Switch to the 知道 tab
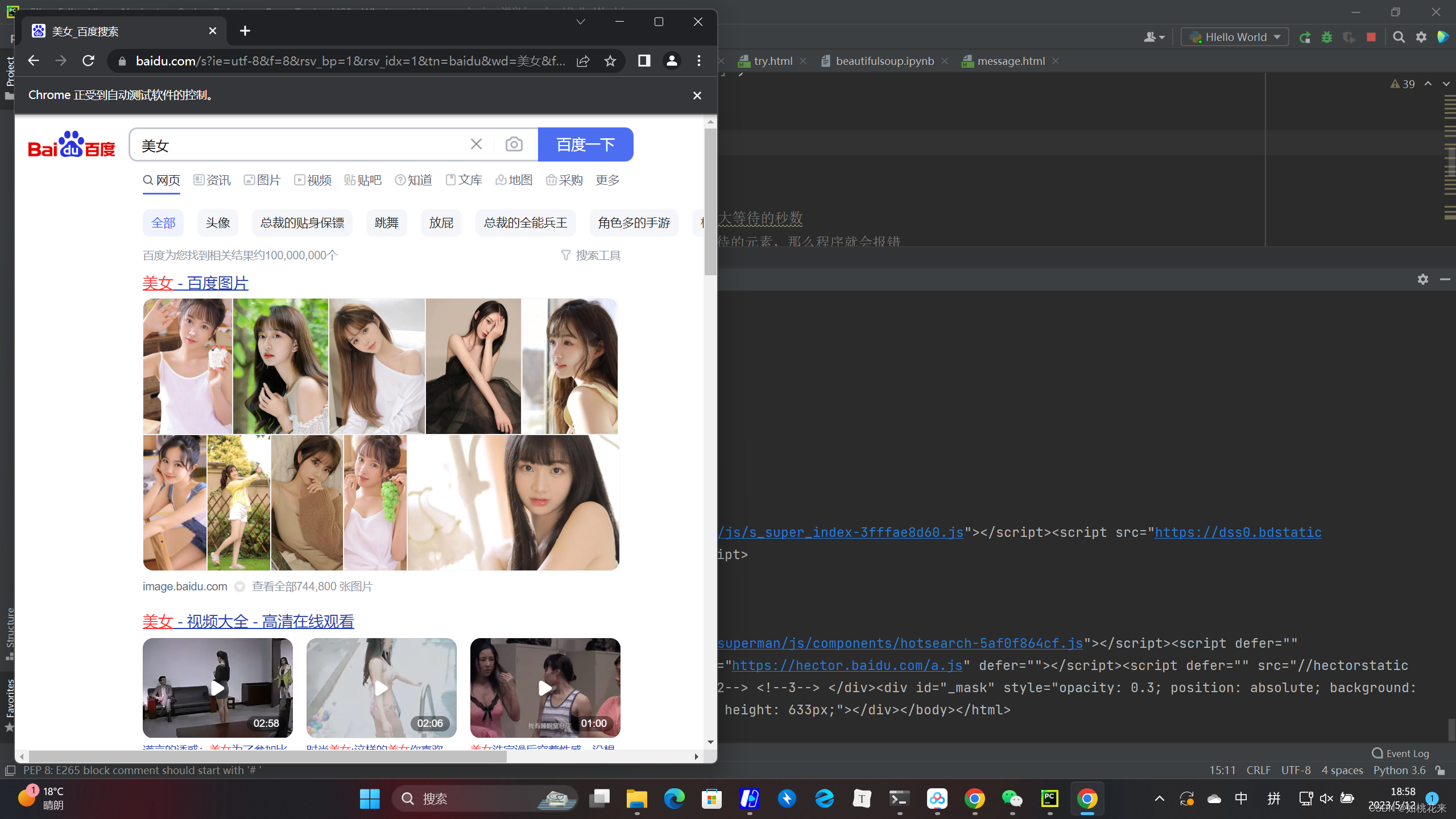1456x819 pixels. pos(413,180)
